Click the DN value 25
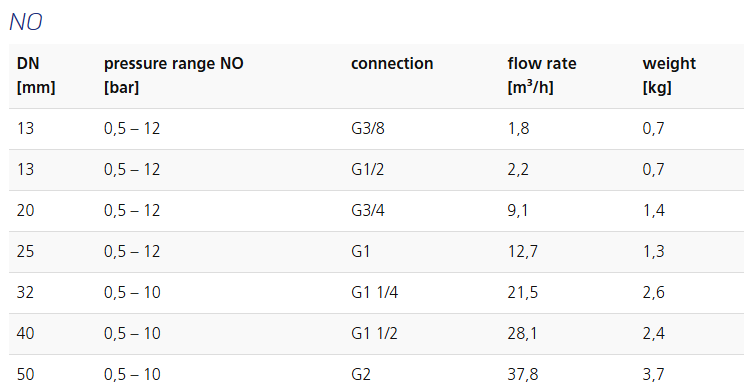744x387 pixels. point(26,251)
